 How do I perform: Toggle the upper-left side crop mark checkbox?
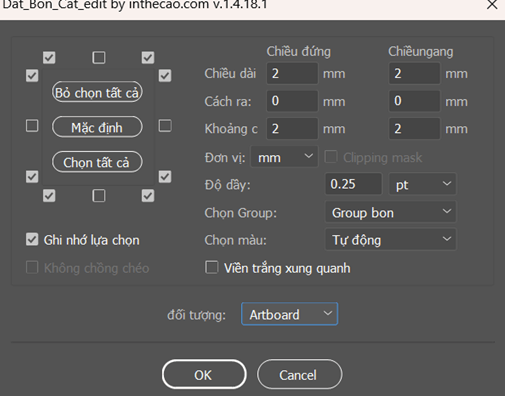32,76
